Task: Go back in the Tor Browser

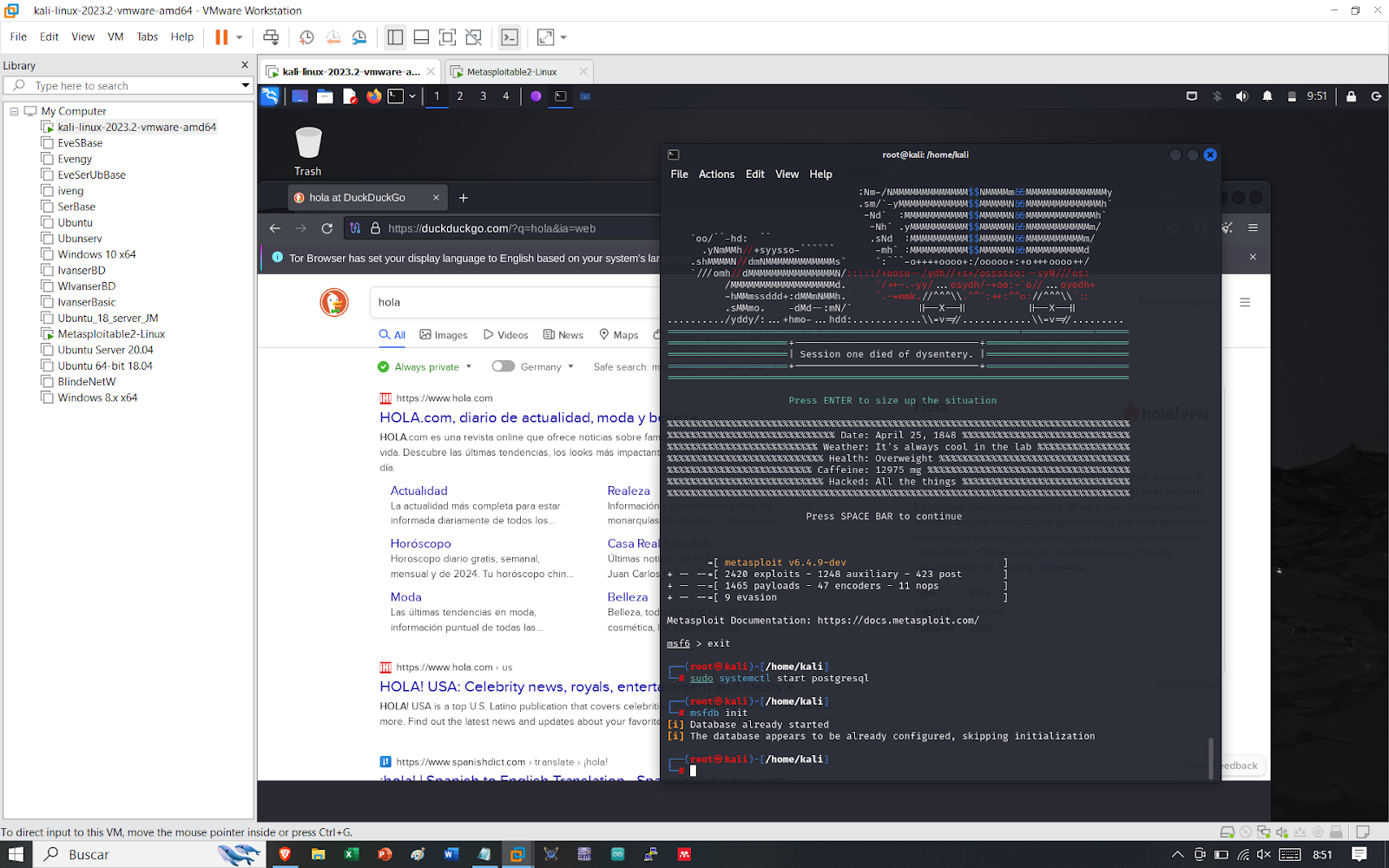Action: point(275,228)
